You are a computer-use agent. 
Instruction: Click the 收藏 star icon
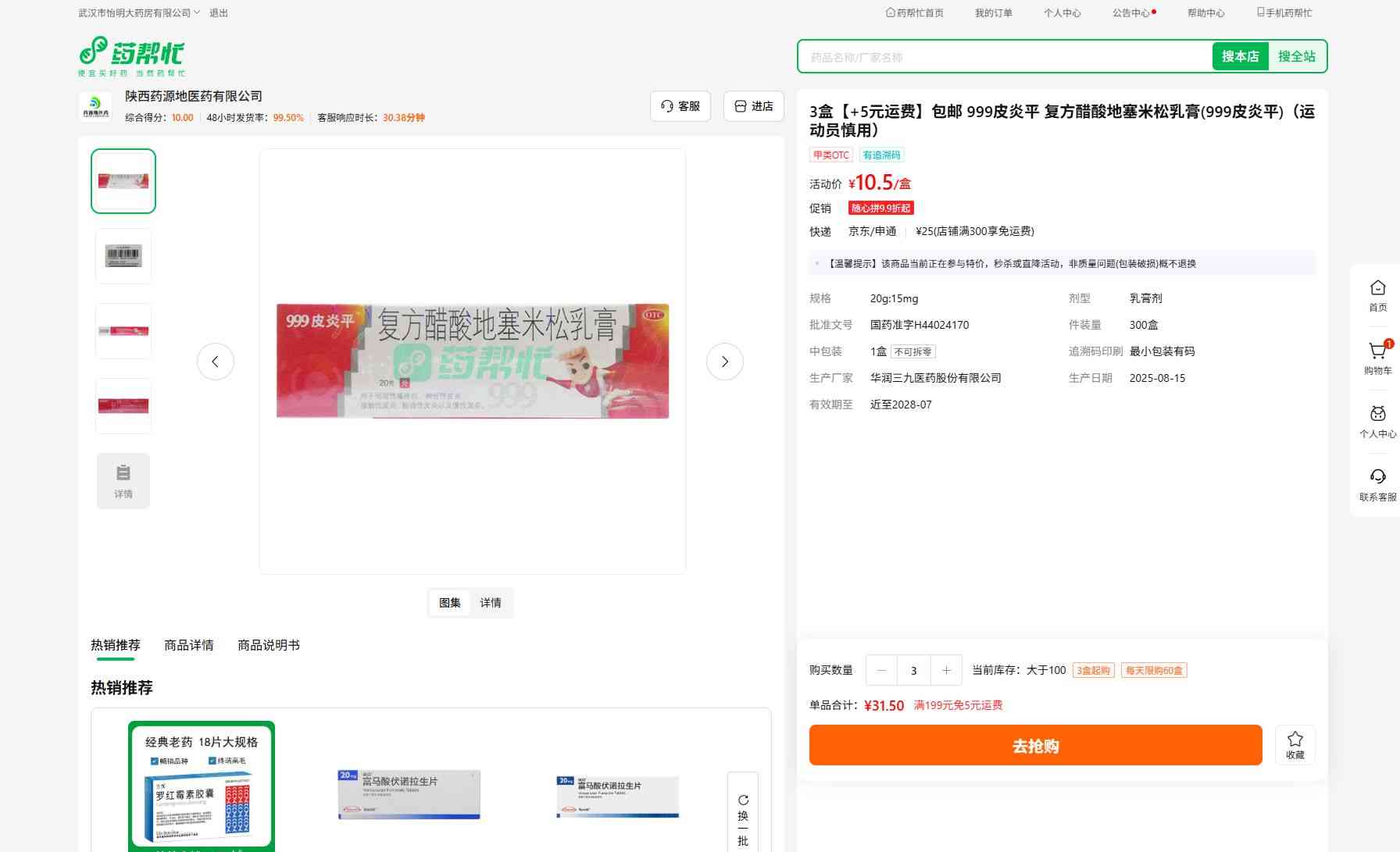pyautogui.click(x=1295, y=745)
